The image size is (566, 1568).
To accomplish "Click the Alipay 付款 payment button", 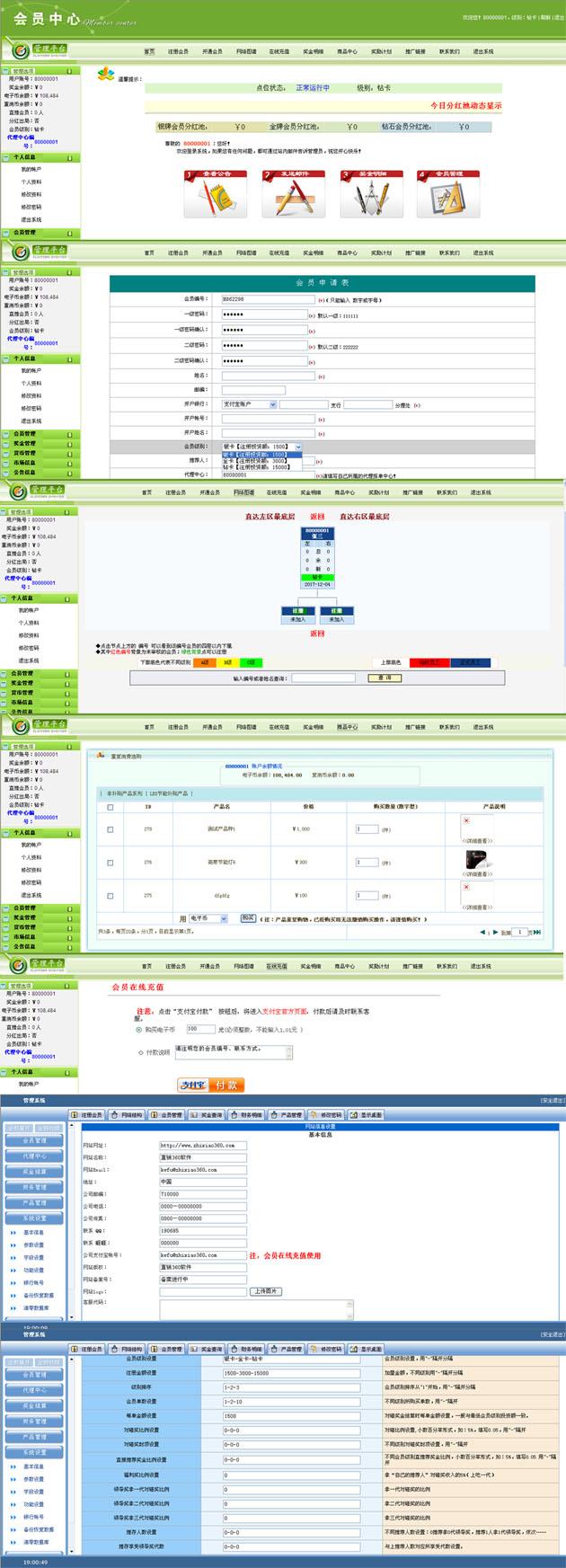I will (211, 1085).
